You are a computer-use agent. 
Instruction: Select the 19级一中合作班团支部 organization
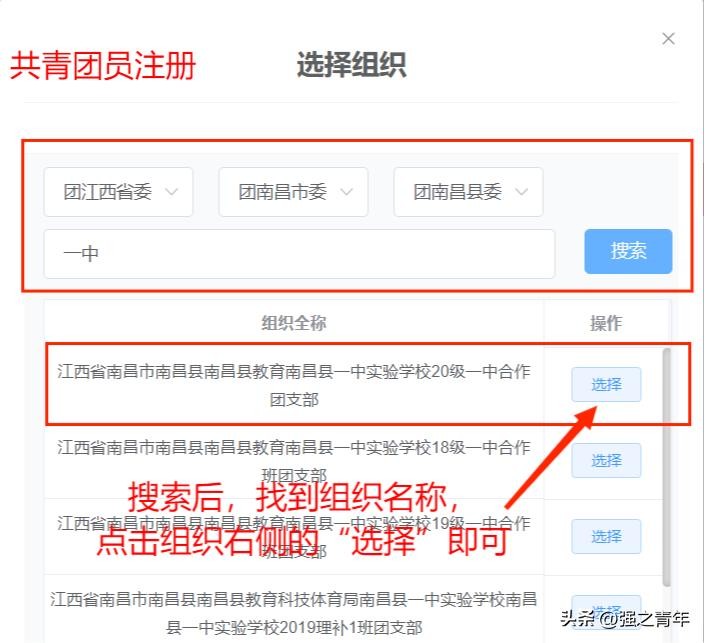606,536
